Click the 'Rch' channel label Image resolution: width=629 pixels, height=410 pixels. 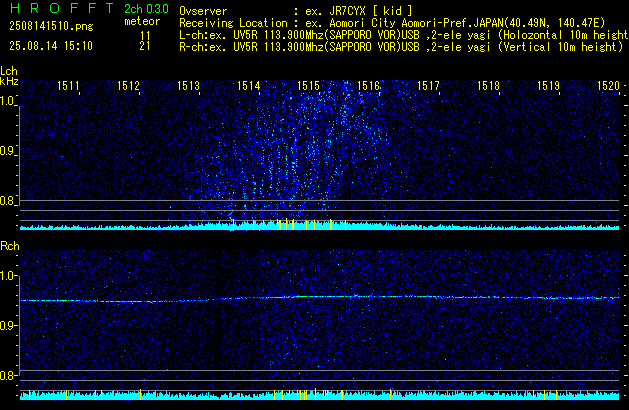(x=10, y=246)
